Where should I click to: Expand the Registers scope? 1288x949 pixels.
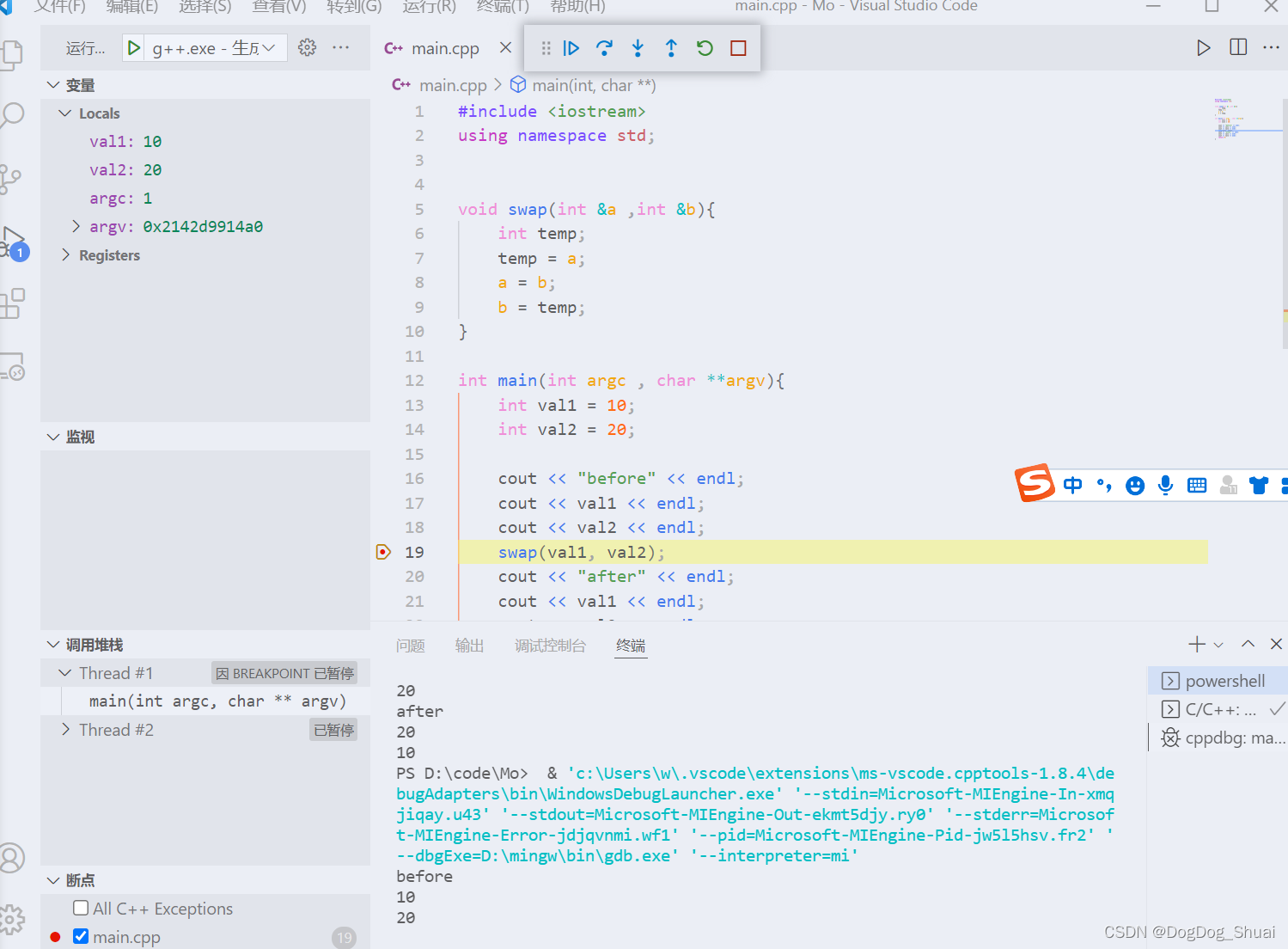(x=65, y=255)
